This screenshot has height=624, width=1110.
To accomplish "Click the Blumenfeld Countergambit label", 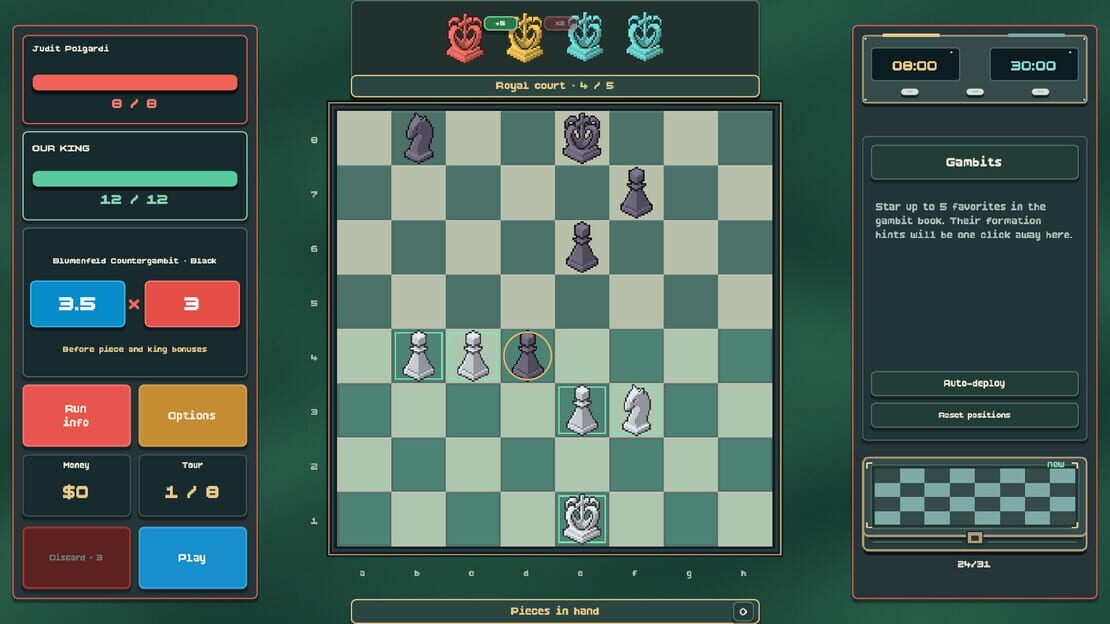I will coord(135,261).
